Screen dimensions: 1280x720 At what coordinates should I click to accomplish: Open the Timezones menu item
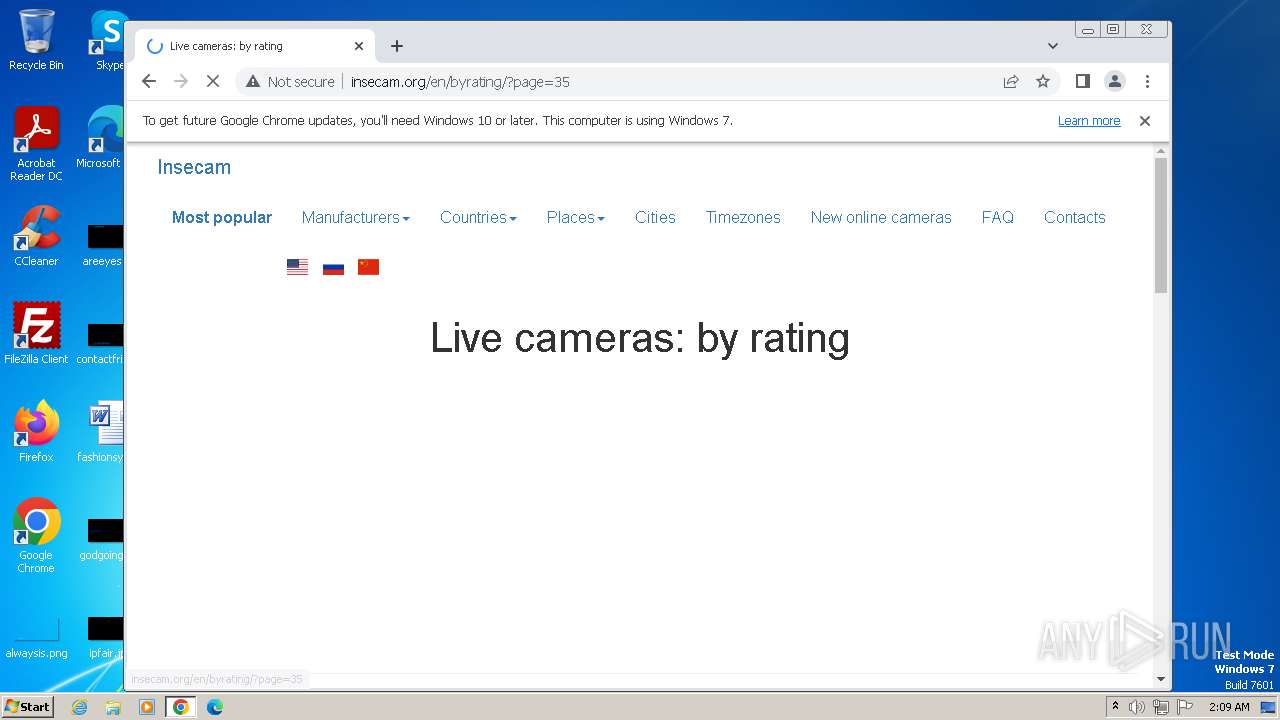(x=743, y=217)
